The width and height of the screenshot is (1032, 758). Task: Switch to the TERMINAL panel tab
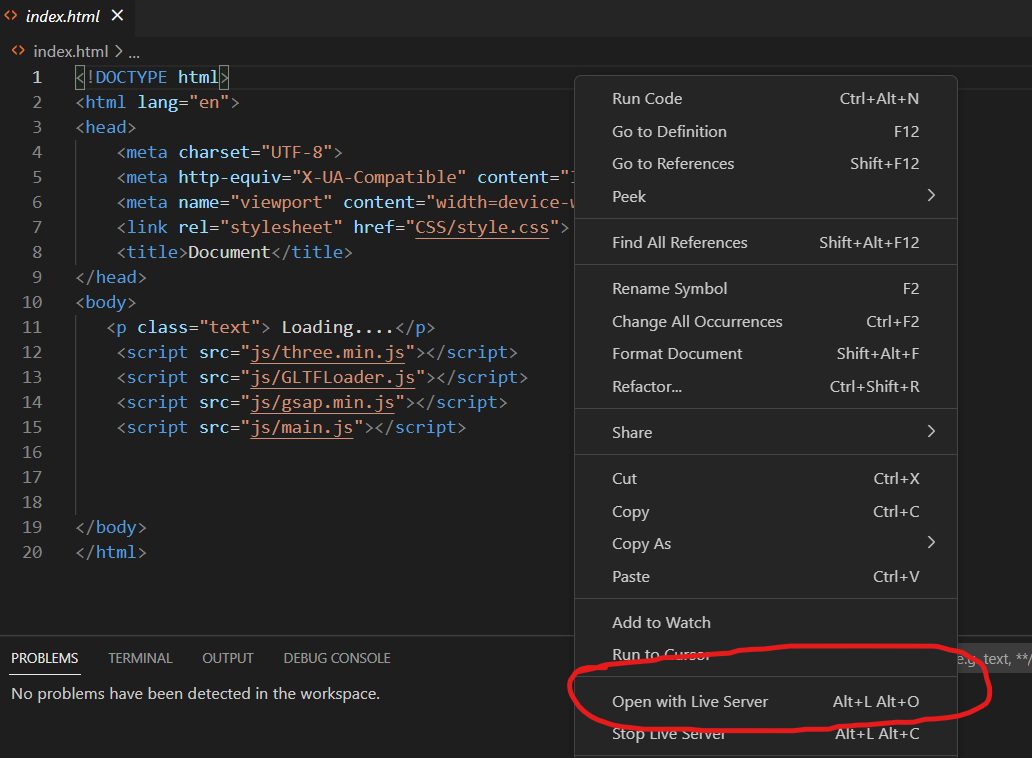pyautogui.click(x=140, y=658)
